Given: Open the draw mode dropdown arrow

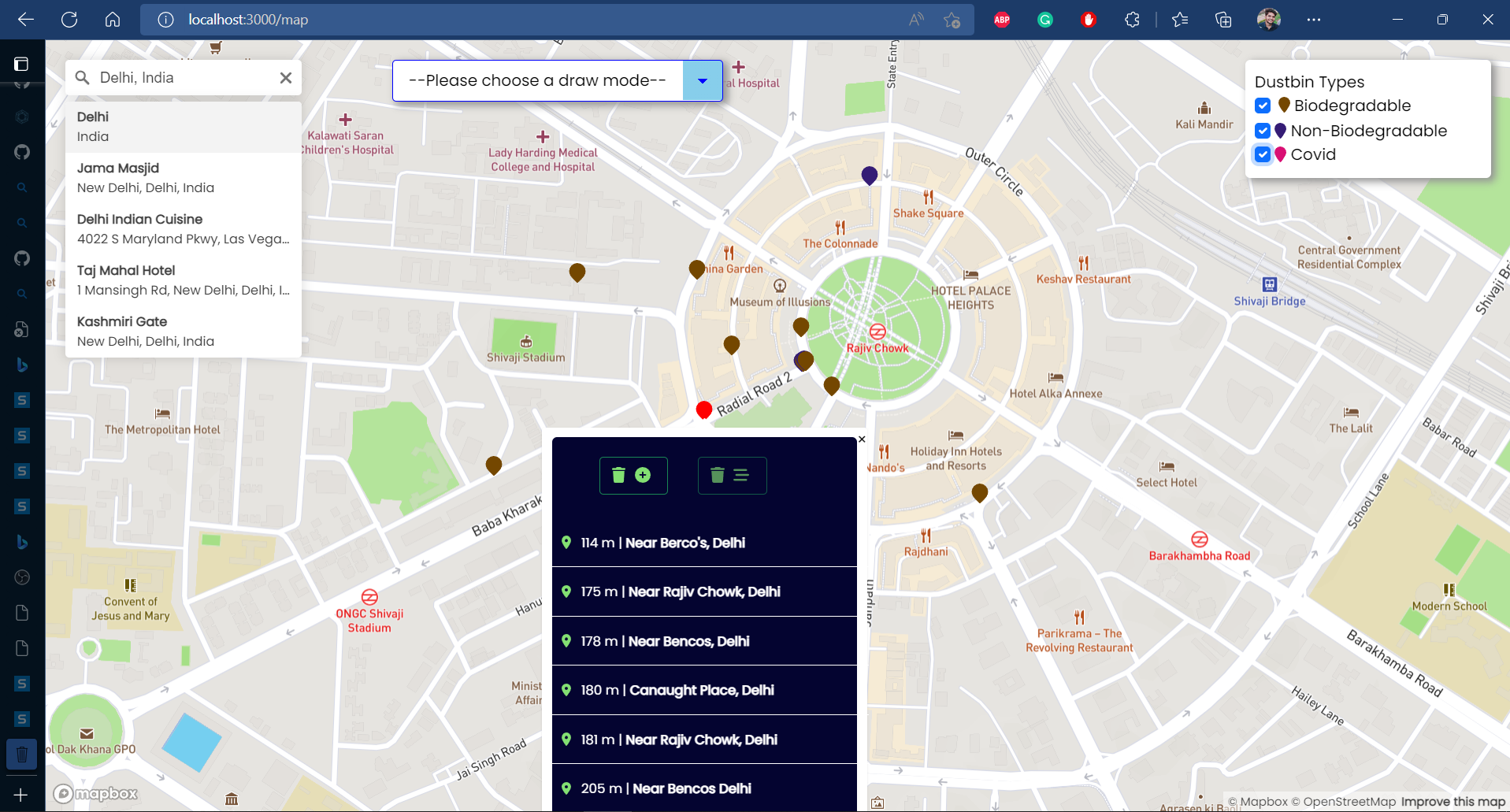Looking at the screenshot, I should tap(702, 80).
